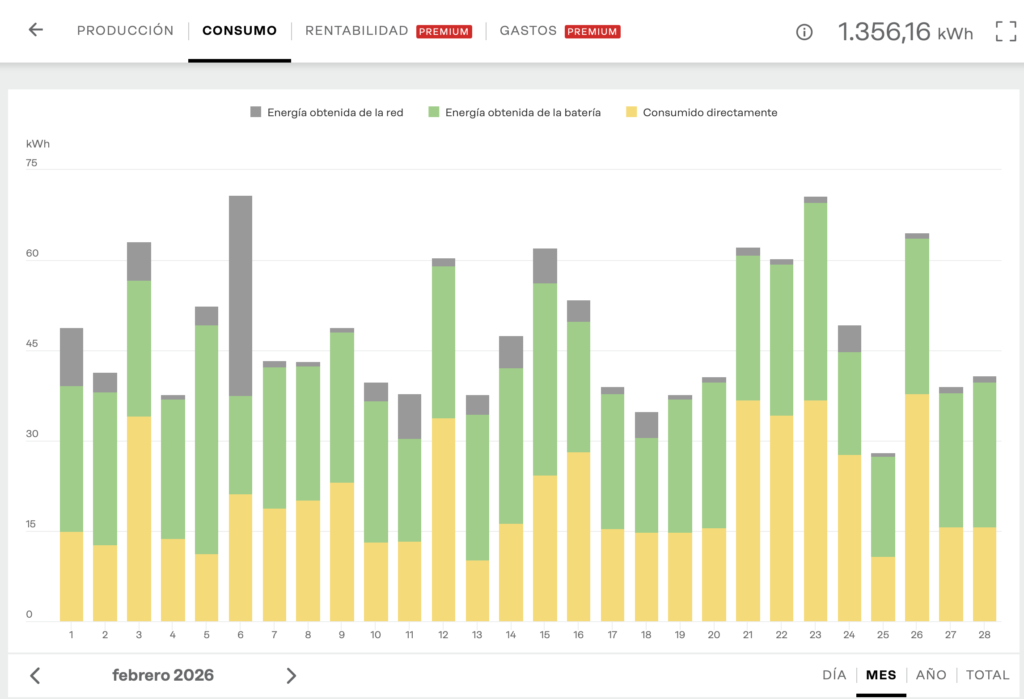The width and height of the screenshot is (1024, 699).
Task: Click the PREMIUM badge next to Rentabilidad
Action: click(x=444, y=32)
